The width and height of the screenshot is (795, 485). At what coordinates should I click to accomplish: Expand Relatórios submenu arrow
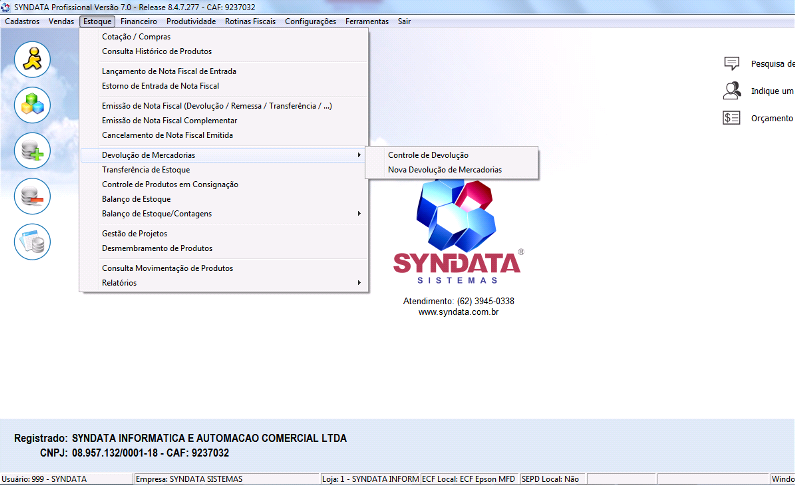pyautogui.click(x=359, y=283)
